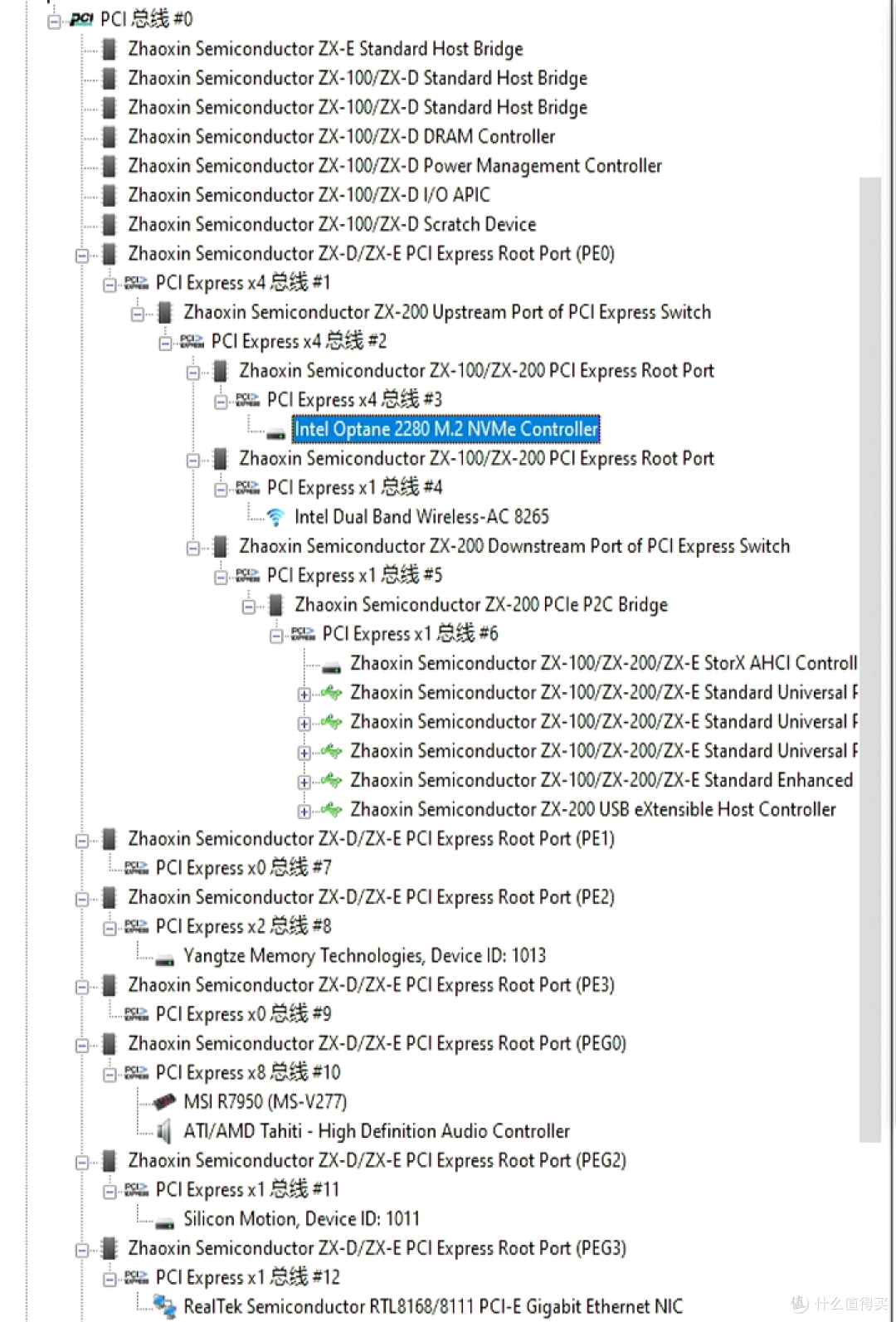Select PCI Express x1 bus #6 row
Viewport: 896px width, 1322px height.
click(411, 634)
